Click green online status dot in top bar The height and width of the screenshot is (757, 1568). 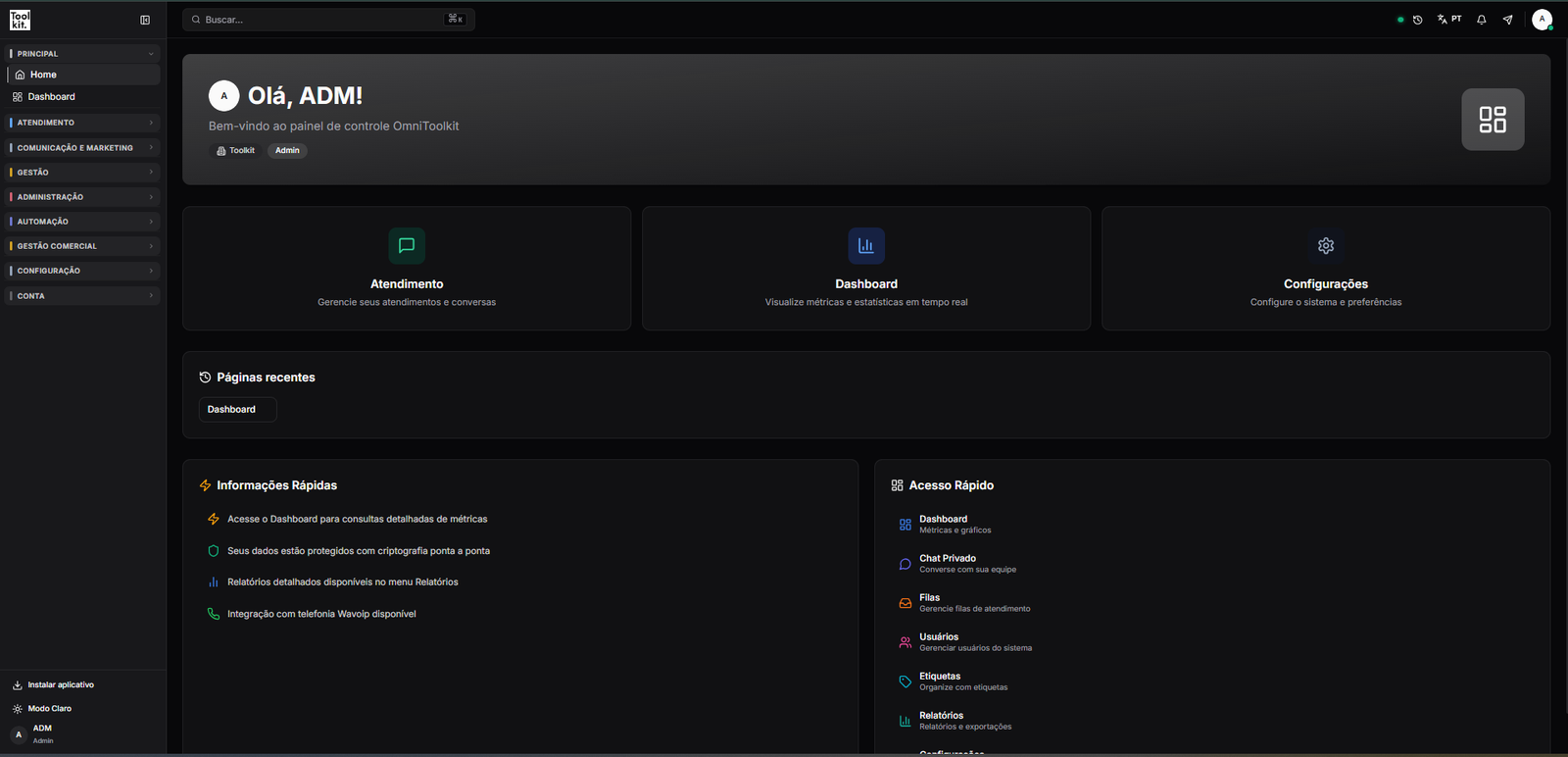(x=1400, y=20)
